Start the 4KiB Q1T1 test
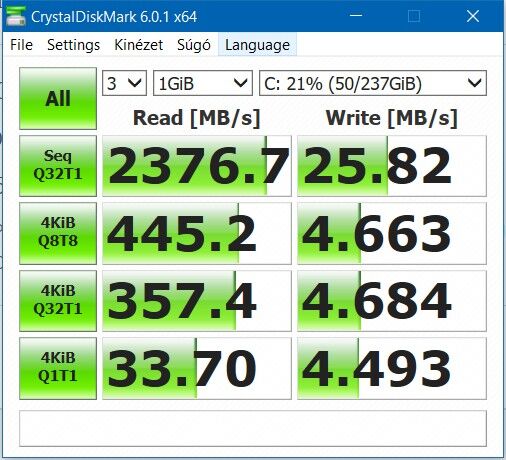This screenshot has width=506, height=460. click(58, 368)
